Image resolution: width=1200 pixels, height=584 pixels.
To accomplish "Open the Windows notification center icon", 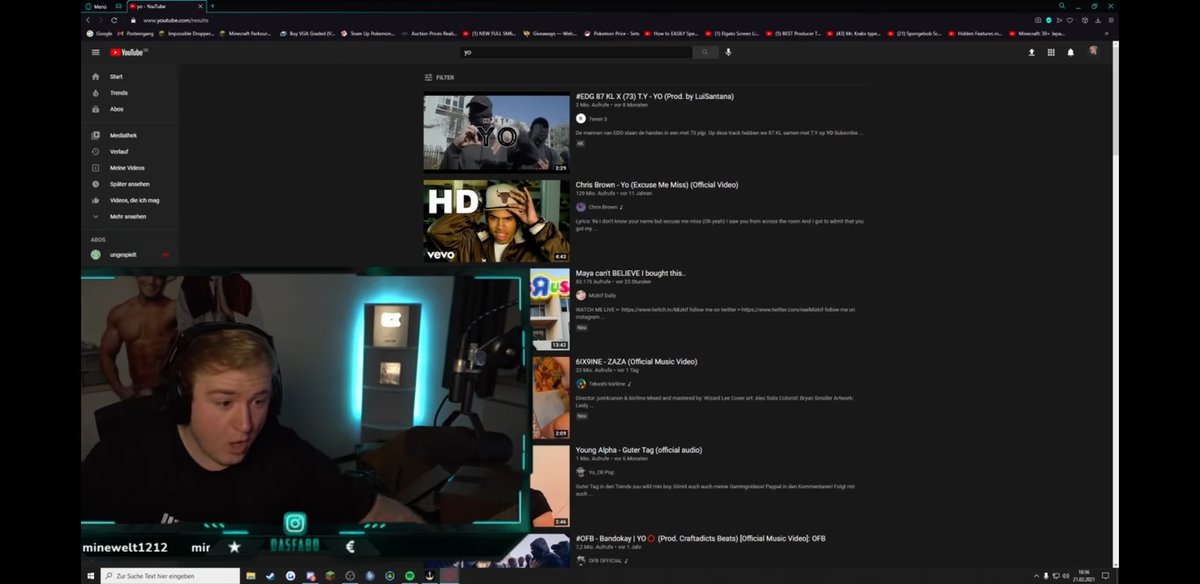I will 1106,576.
